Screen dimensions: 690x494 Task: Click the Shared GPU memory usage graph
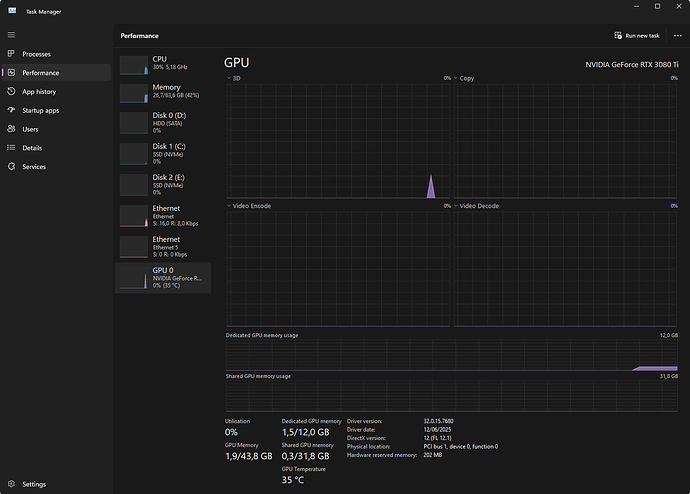(x=451, y=396)
